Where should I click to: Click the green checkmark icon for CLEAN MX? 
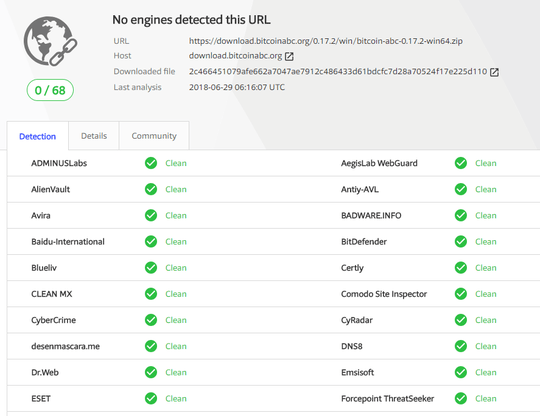[151, 294]
